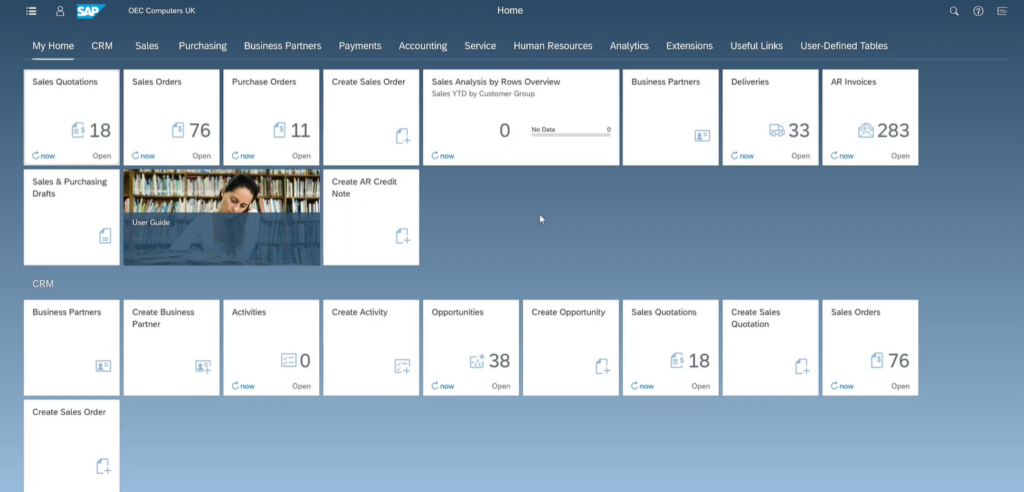
Task: Open the Accounting tab
Action: tap(423, 46)
